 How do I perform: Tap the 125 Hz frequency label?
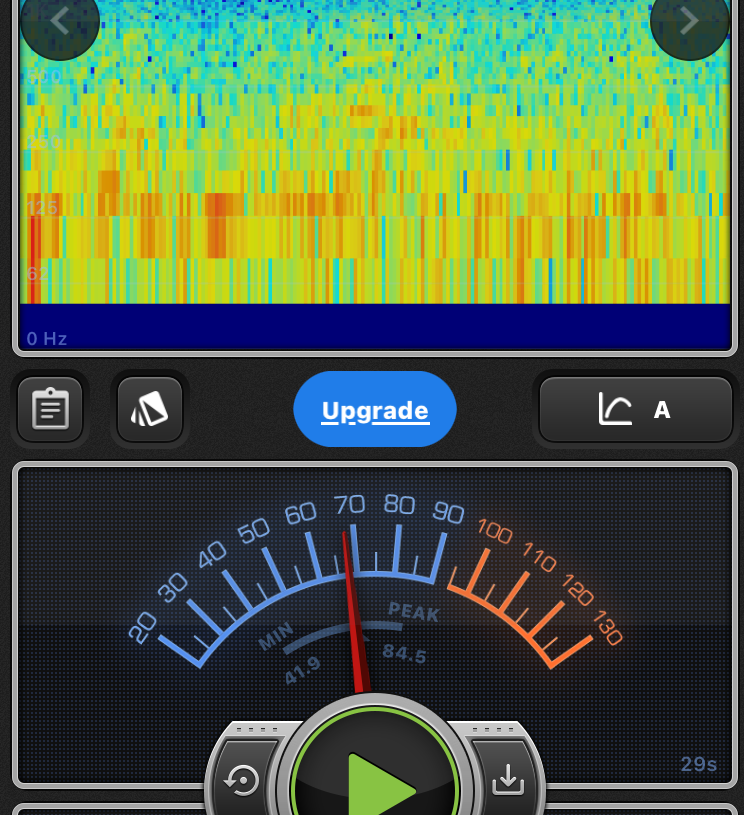click(43, 208)
